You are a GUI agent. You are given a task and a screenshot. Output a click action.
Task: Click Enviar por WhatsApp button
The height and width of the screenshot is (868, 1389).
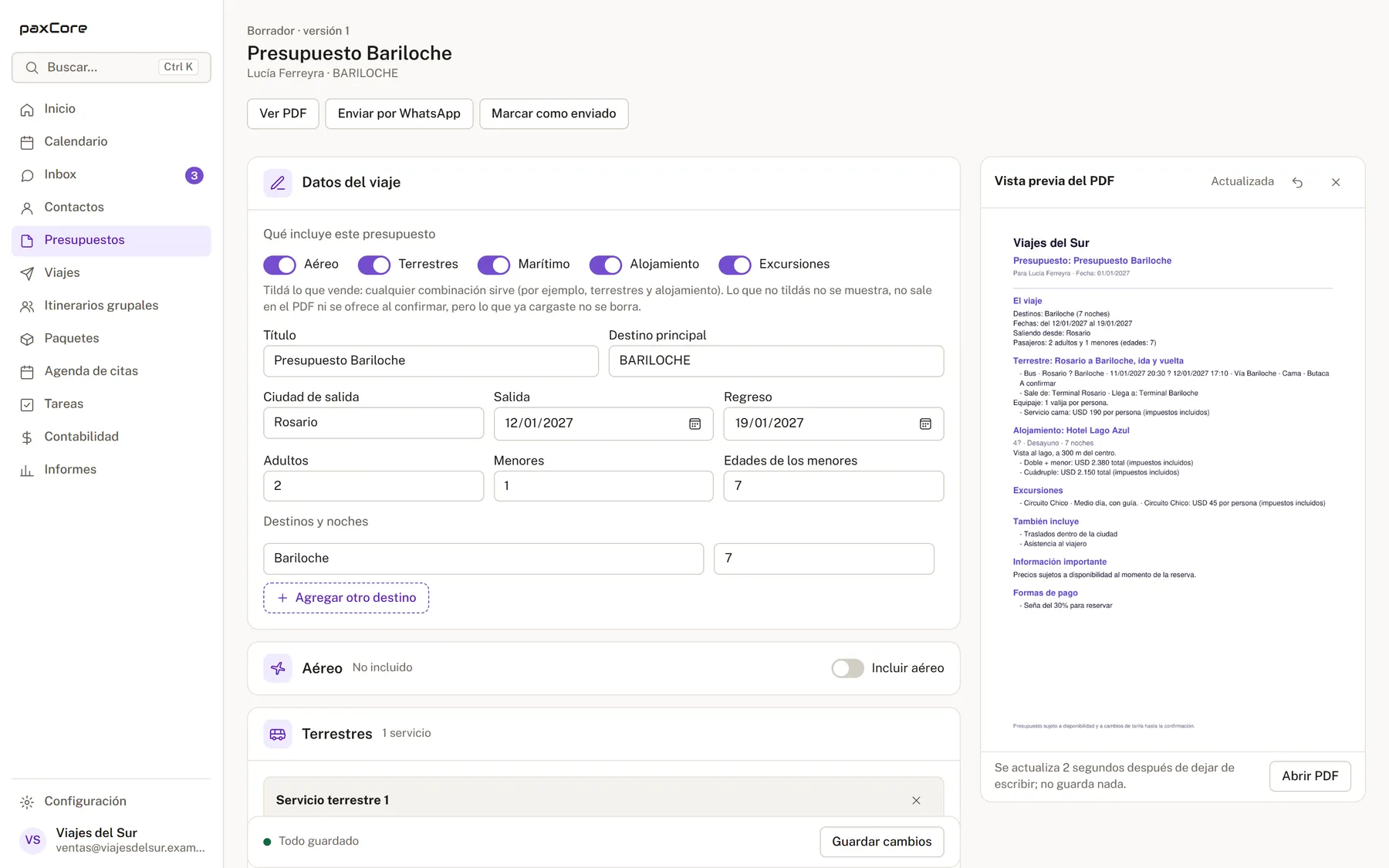(399, 113)
